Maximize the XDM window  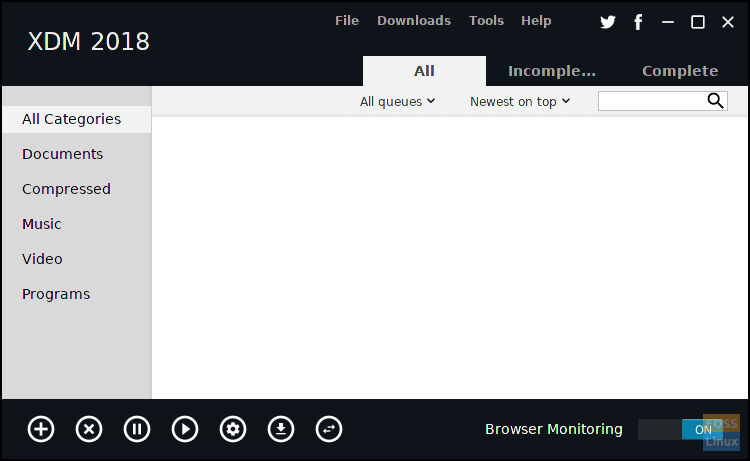tap(698, 22)
